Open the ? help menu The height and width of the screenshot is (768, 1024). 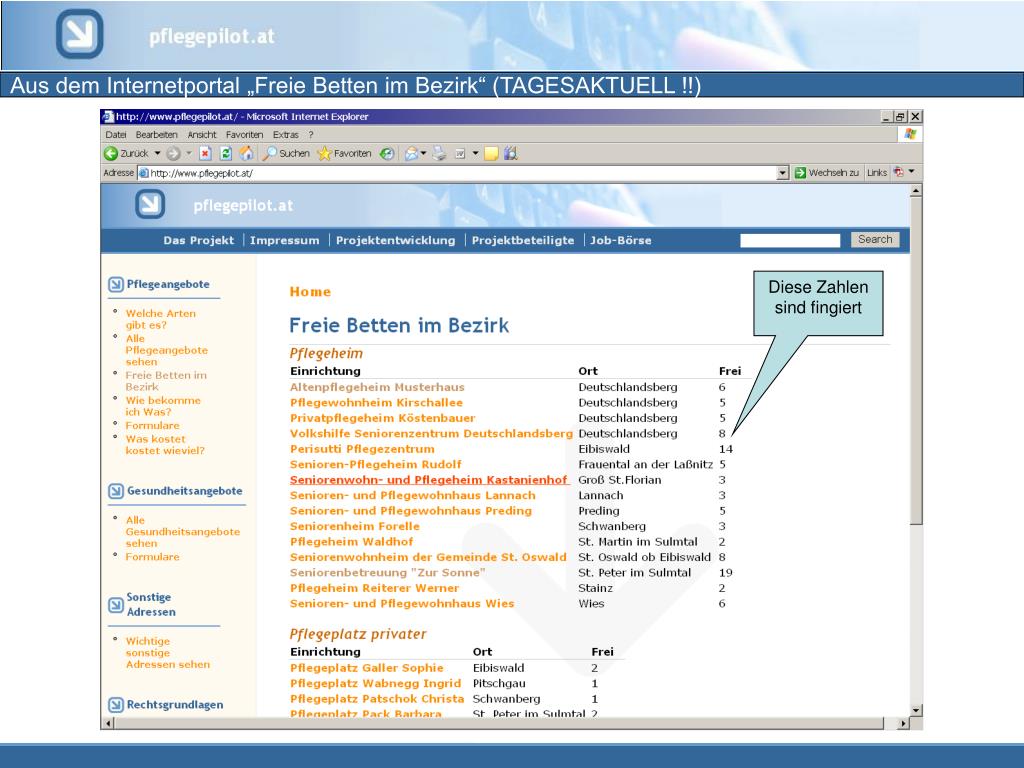[x=311, y=135]
